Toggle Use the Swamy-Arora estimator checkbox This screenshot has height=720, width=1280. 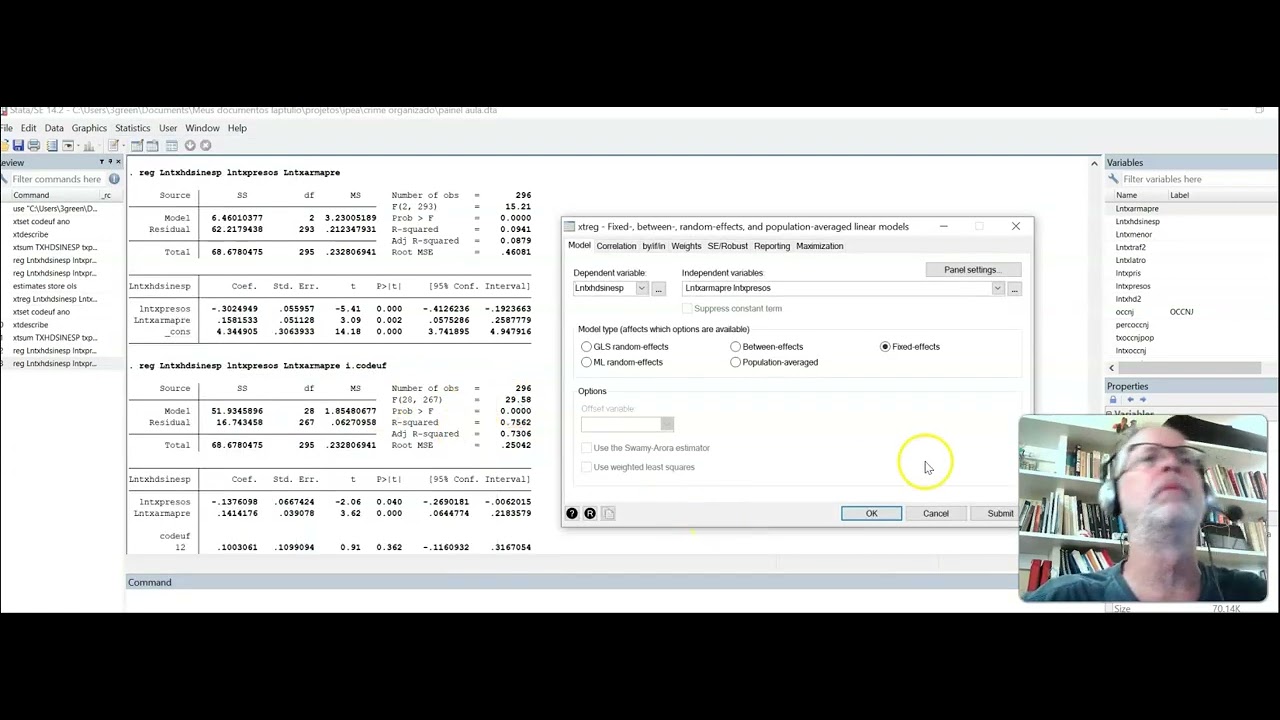pyautogui.click(x=587, y=448)
